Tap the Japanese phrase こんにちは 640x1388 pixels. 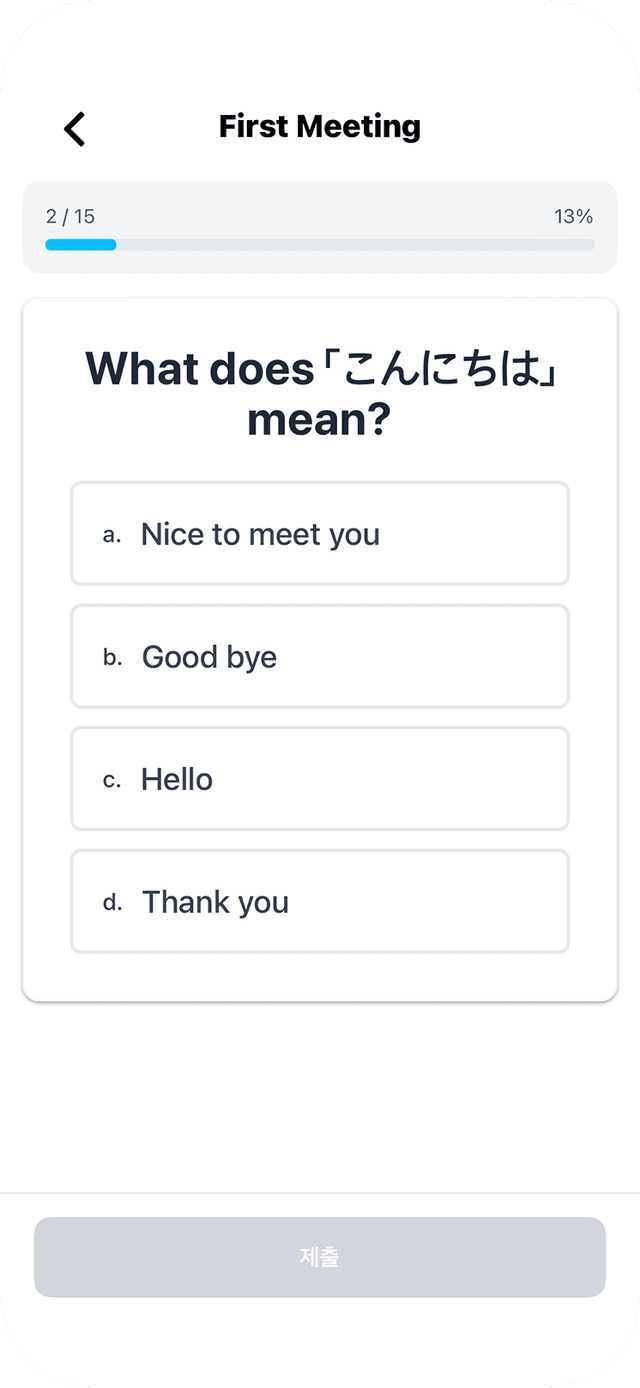tap(440, 369)
